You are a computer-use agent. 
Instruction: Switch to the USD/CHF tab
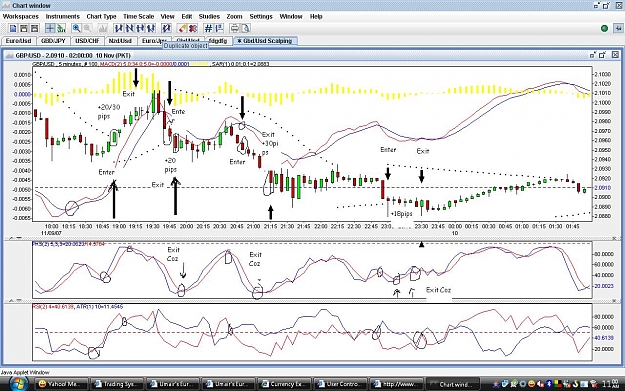pos(87,41)
